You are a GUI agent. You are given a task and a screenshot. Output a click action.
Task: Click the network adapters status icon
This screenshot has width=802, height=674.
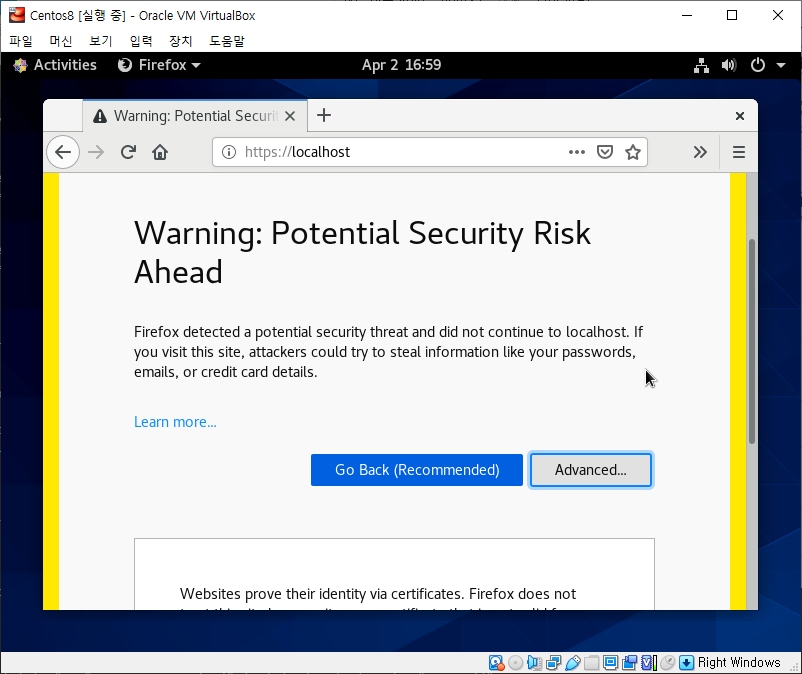point(553,663)
